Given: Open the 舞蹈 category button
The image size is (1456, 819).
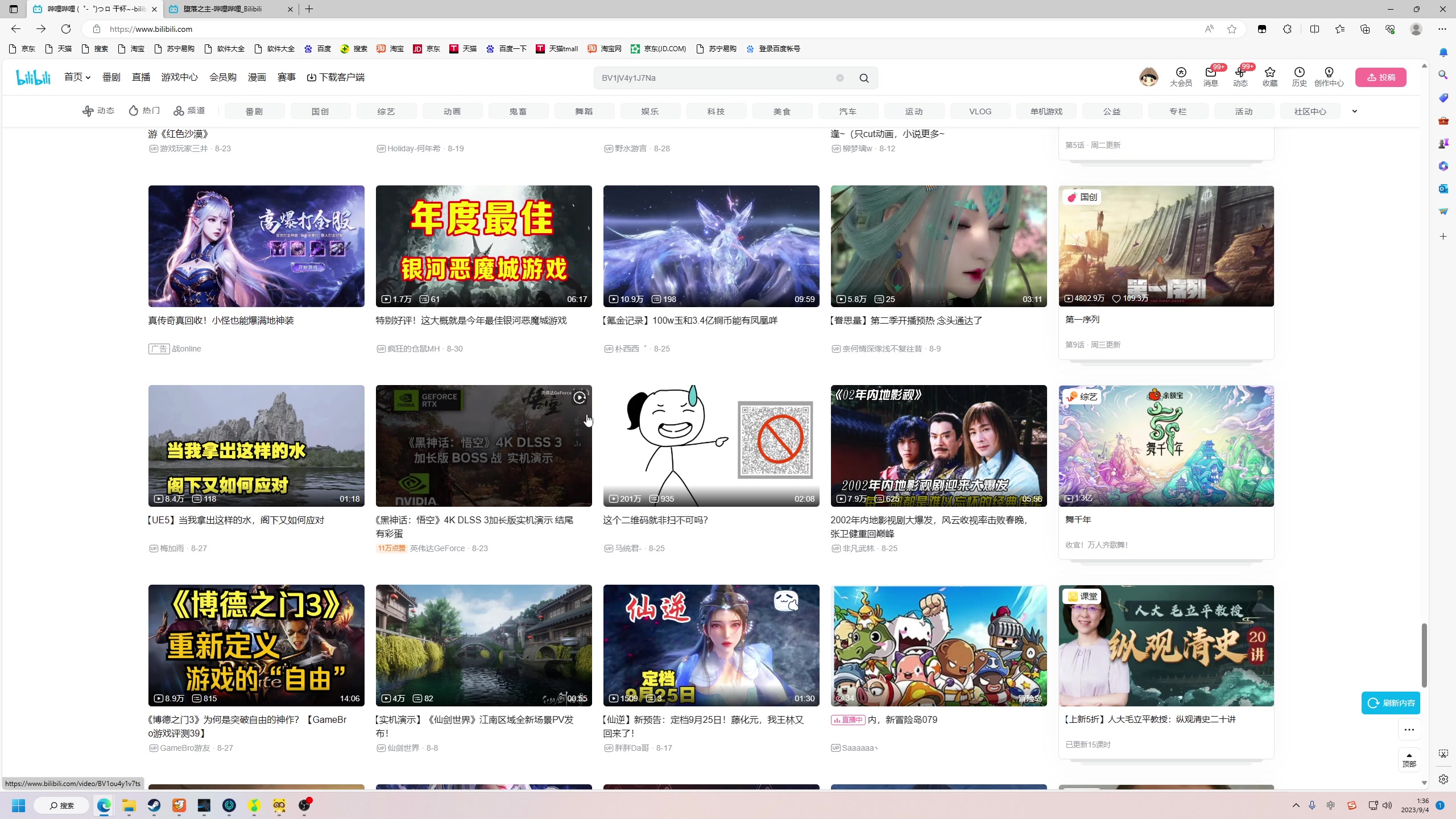Looking at the screenshot, I should click(584, 111).
